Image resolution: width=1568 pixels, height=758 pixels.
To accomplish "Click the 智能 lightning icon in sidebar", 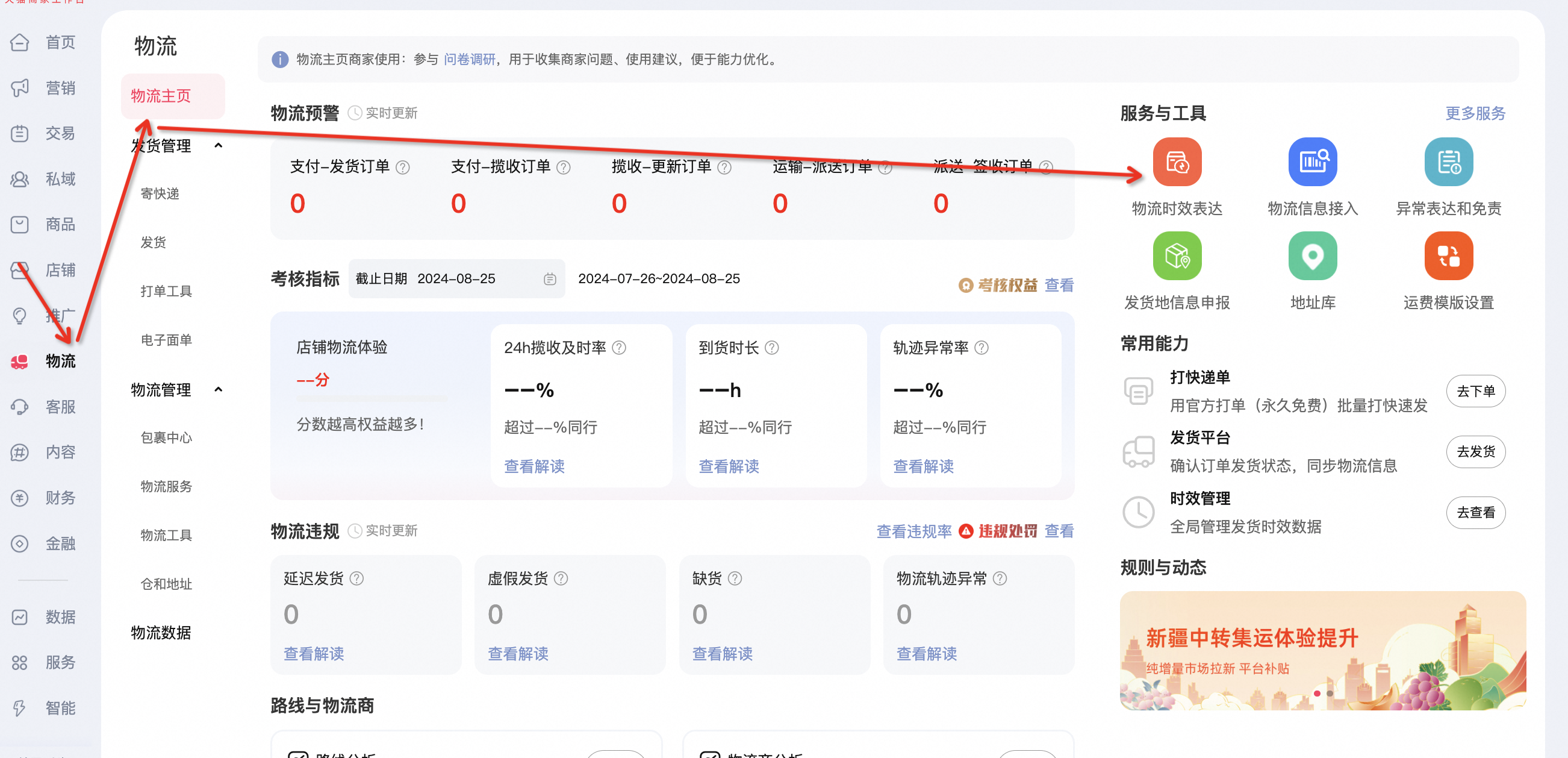I will coord(19,707).
